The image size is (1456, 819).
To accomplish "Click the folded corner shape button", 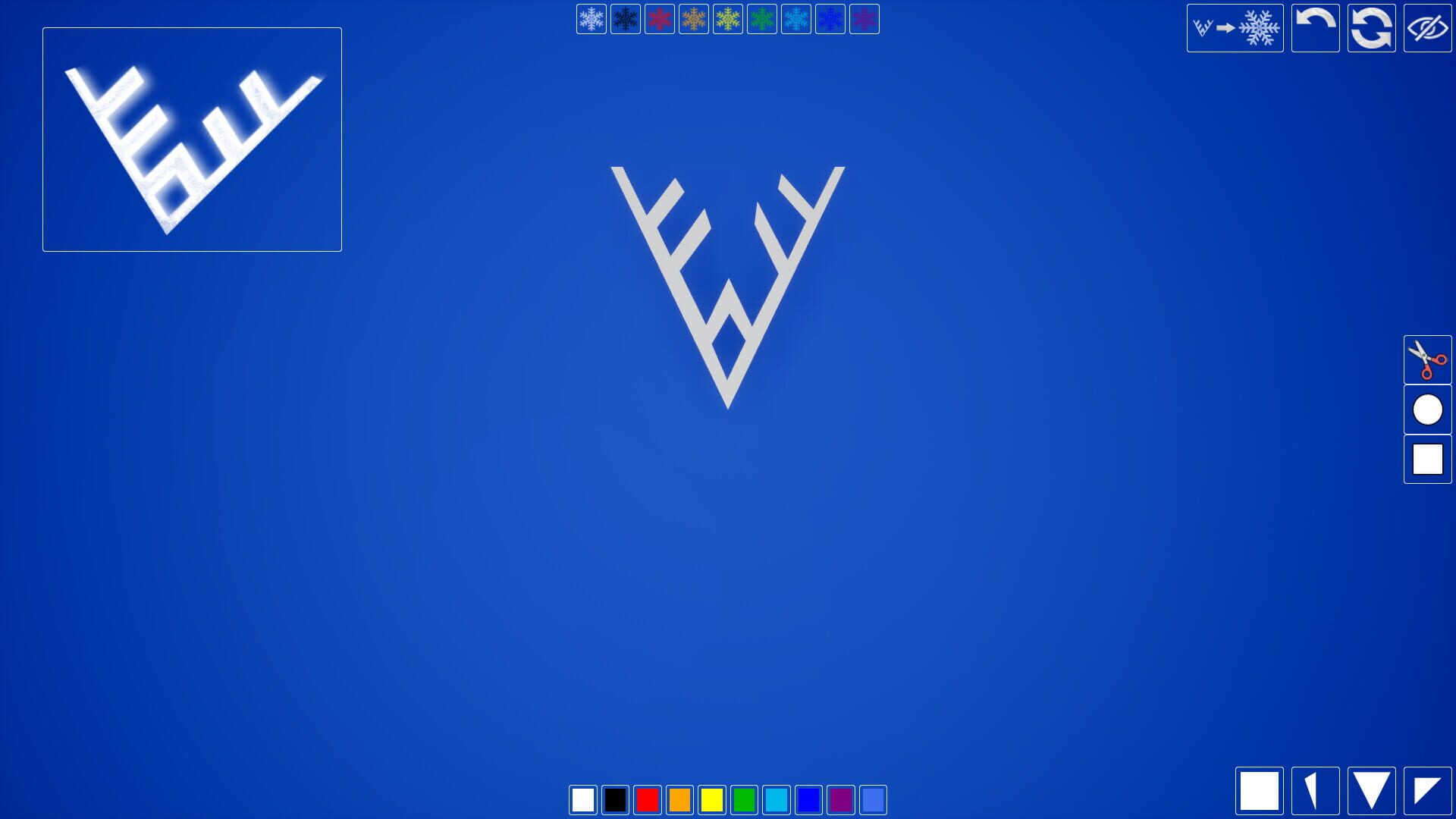I will [x=1426, y=791].
